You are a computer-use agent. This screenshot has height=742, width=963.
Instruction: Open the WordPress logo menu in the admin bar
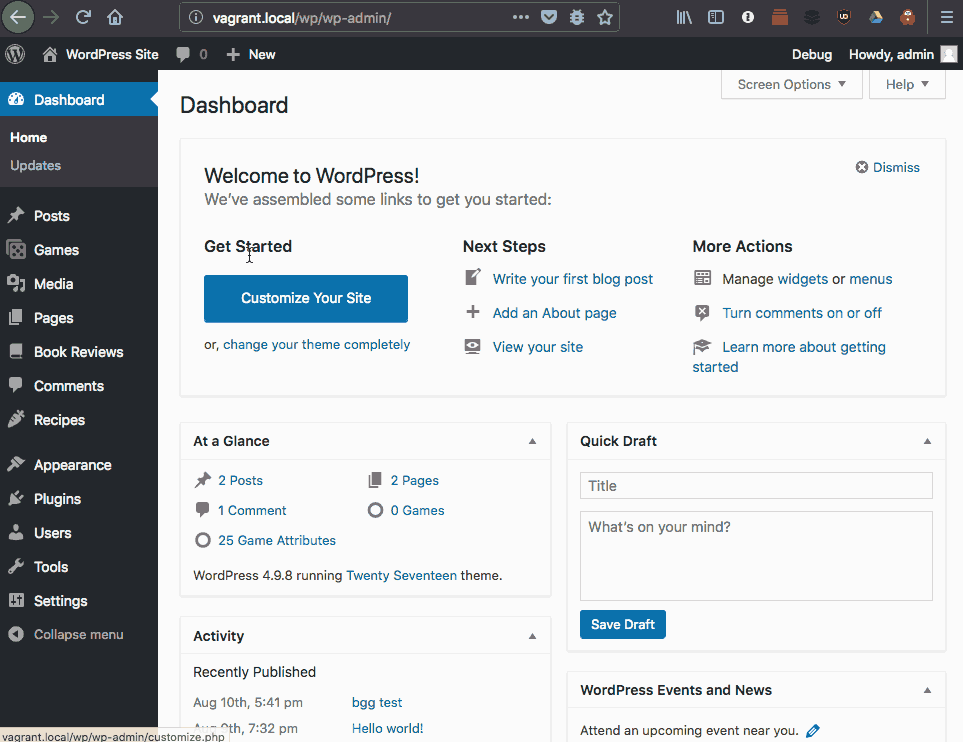[15, 54]
